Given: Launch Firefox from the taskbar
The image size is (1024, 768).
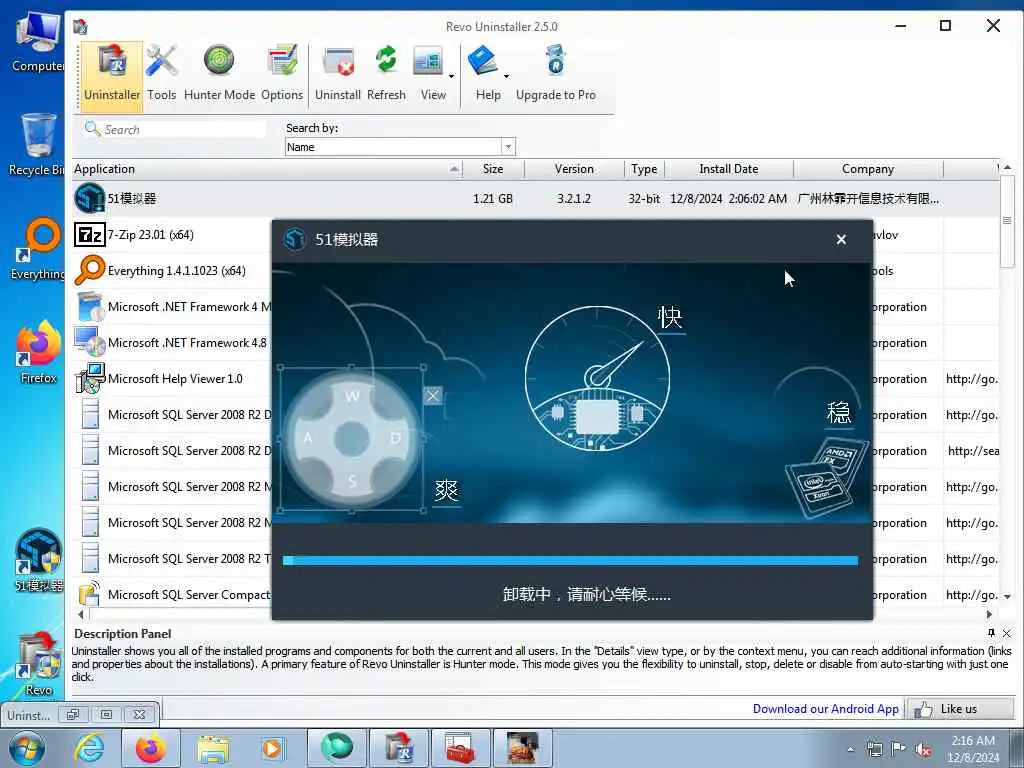Looking at the screenshot, I should point(150,748).
